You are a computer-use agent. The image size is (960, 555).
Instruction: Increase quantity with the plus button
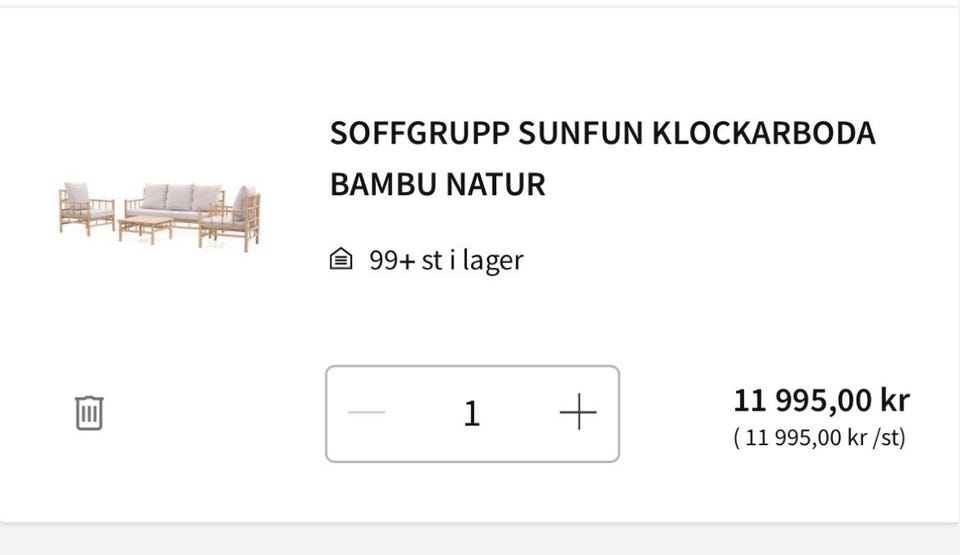578,413
